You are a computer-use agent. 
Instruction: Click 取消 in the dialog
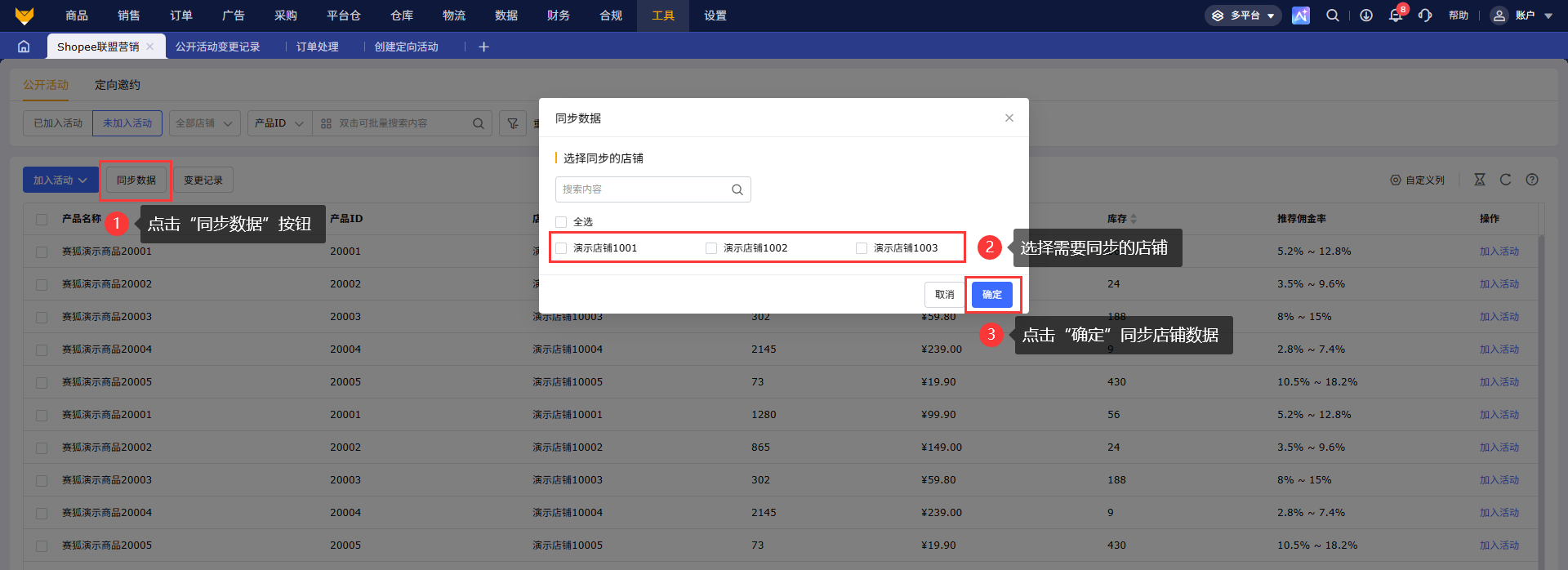tap(945, 295)
